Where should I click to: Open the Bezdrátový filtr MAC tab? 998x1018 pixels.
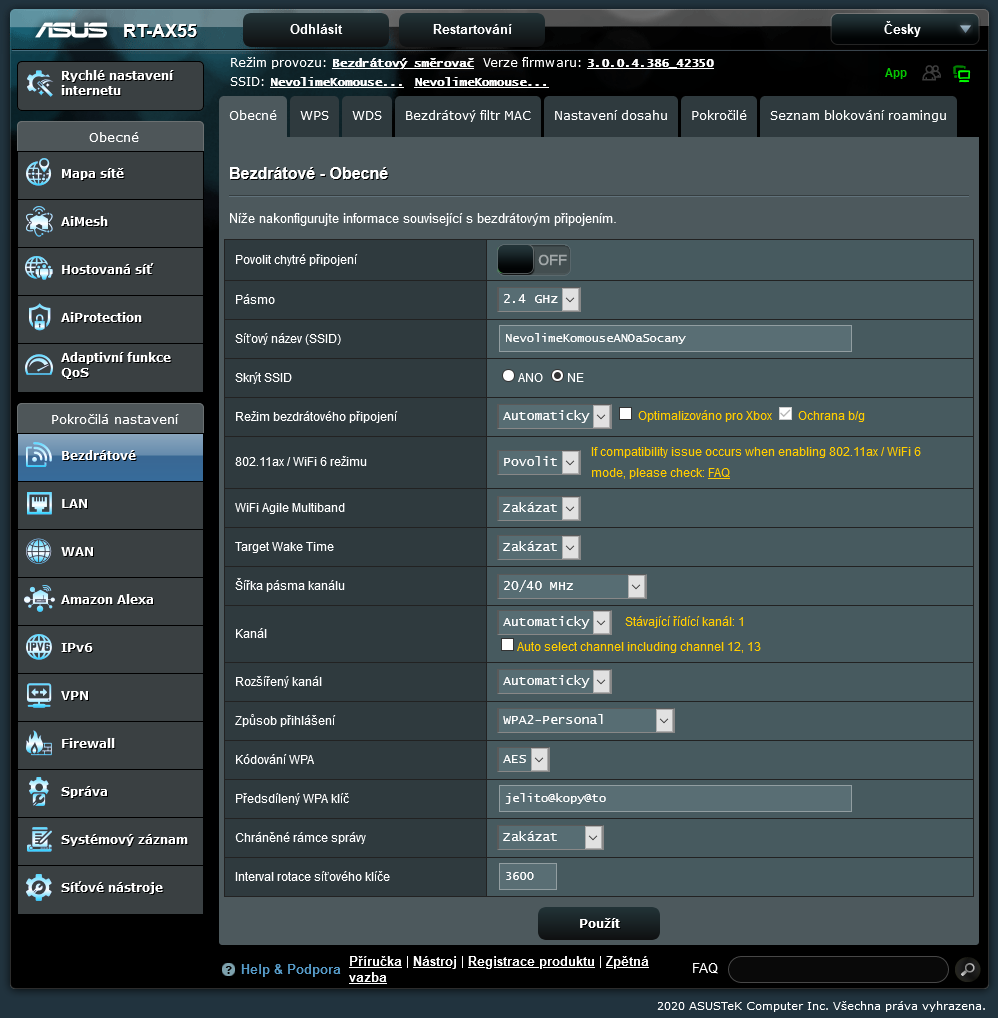pyautogui.click(x=467, y=116)
